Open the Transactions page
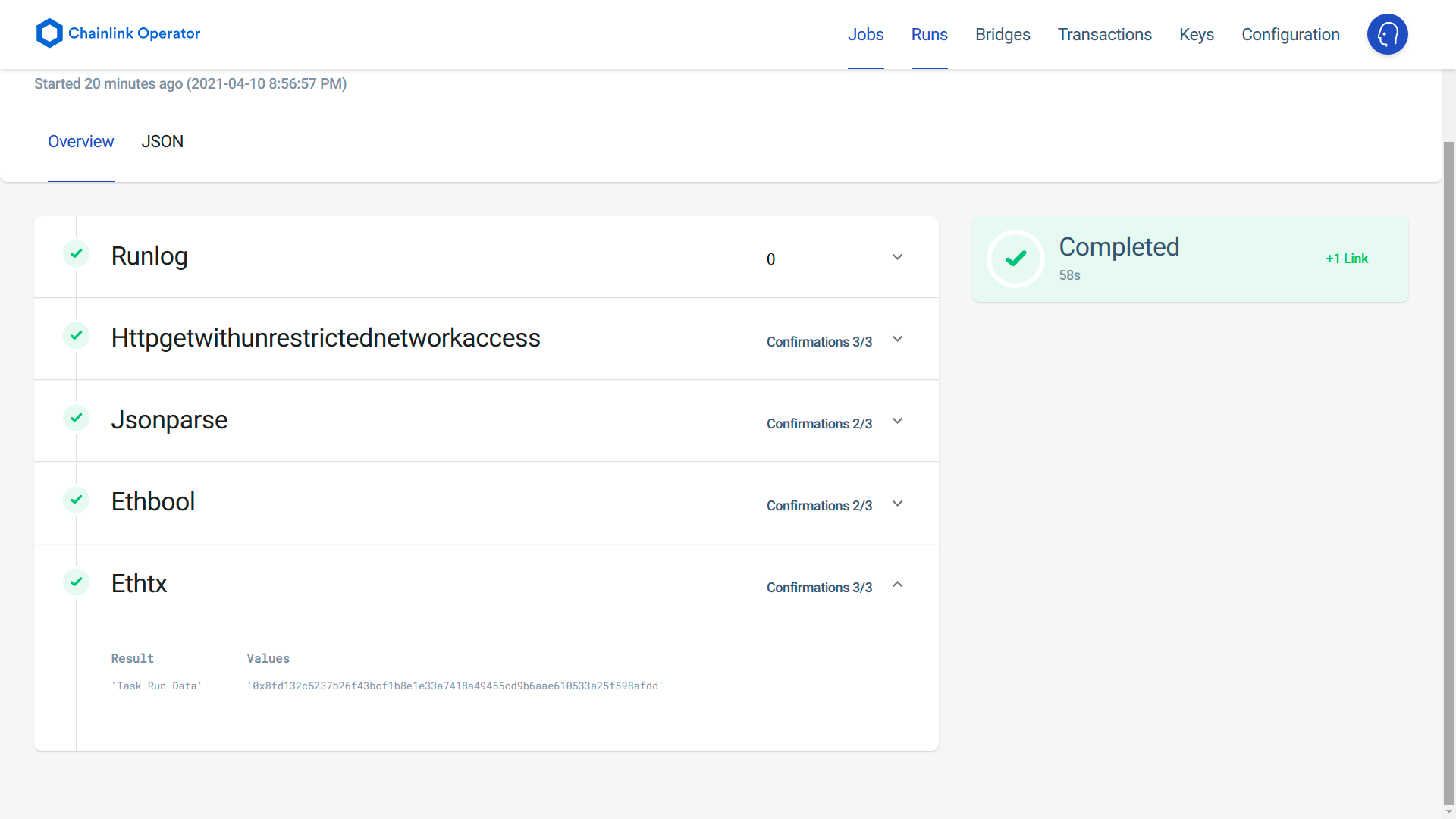This screenshot has height=819, width=1456. [x=1104, y=35]
